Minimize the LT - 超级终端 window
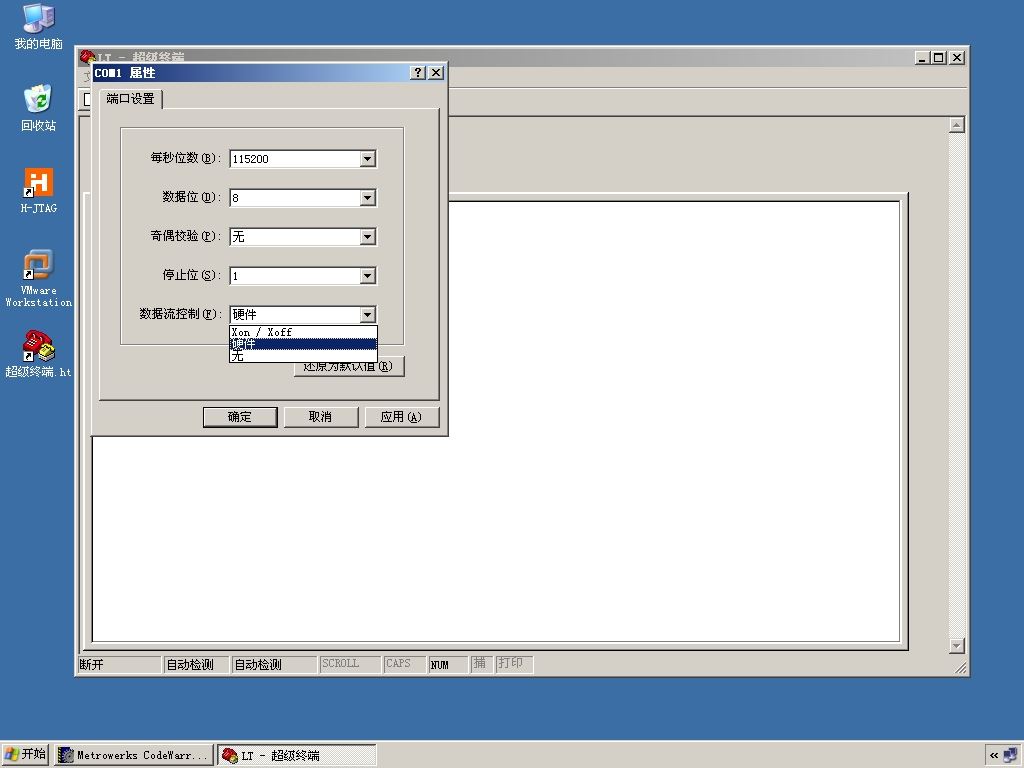 pyautogui.click(x=922, y=57)
